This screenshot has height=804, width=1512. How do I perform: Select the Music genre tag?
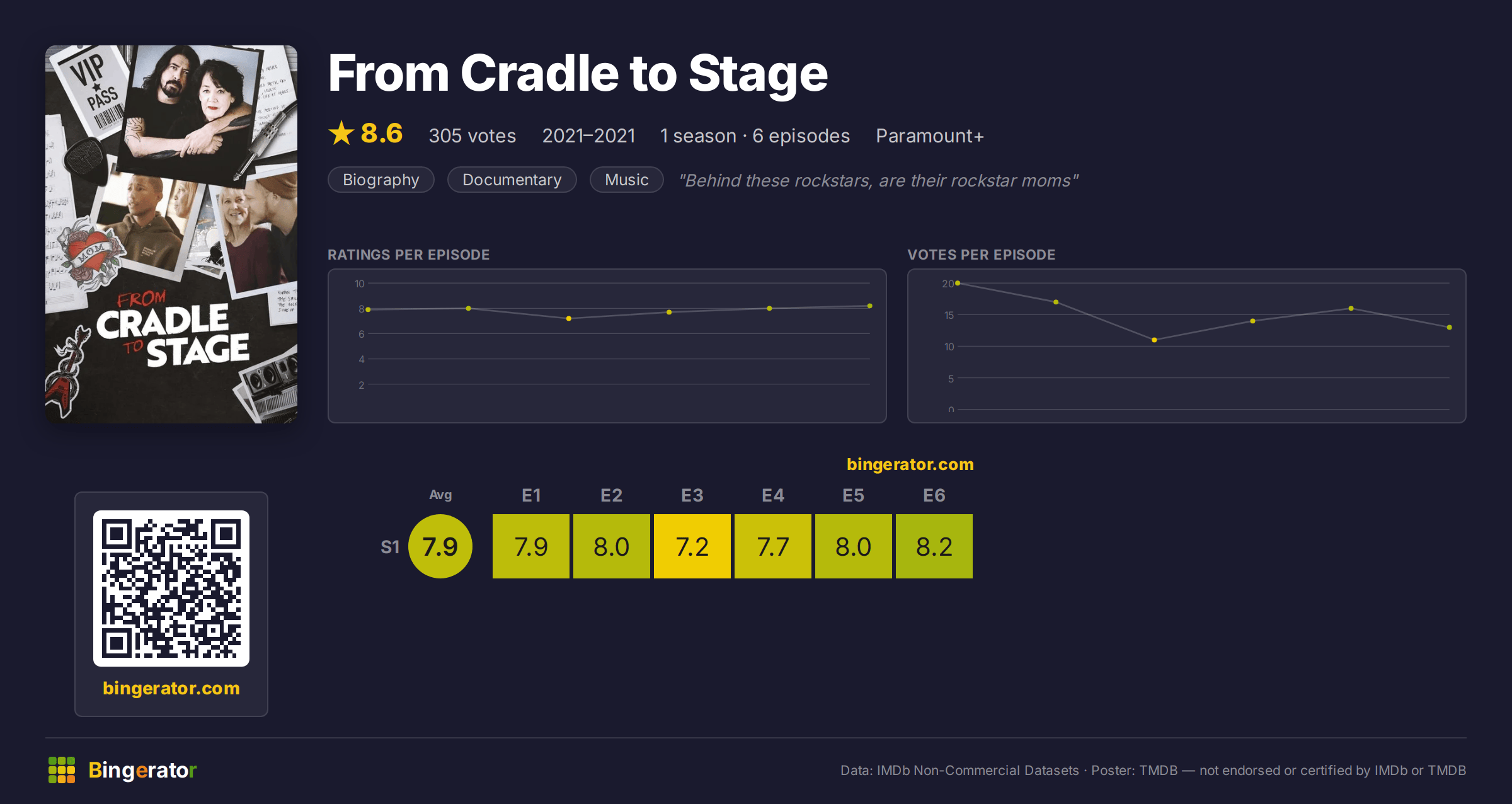click(x=627, y=180)
